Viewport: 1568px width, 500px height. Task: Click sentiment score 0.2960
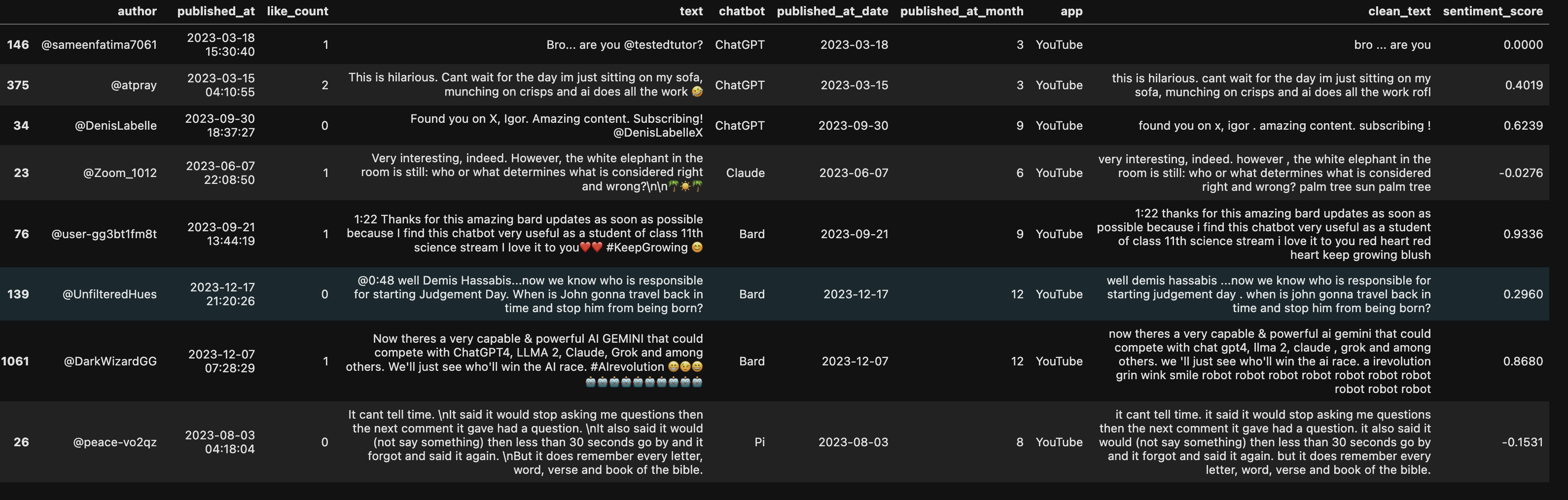(1523, 294)
